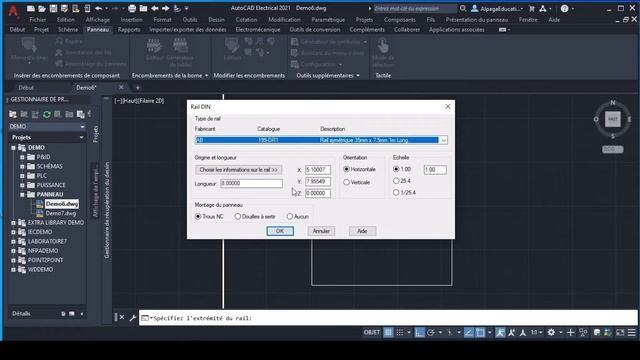
Task: Select Douilles à sertir mounting option
Action: coord(238,216)
